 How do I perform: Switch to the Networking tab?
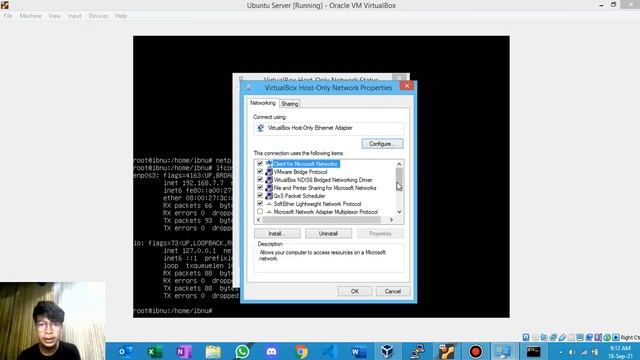[x=262, y=103]
